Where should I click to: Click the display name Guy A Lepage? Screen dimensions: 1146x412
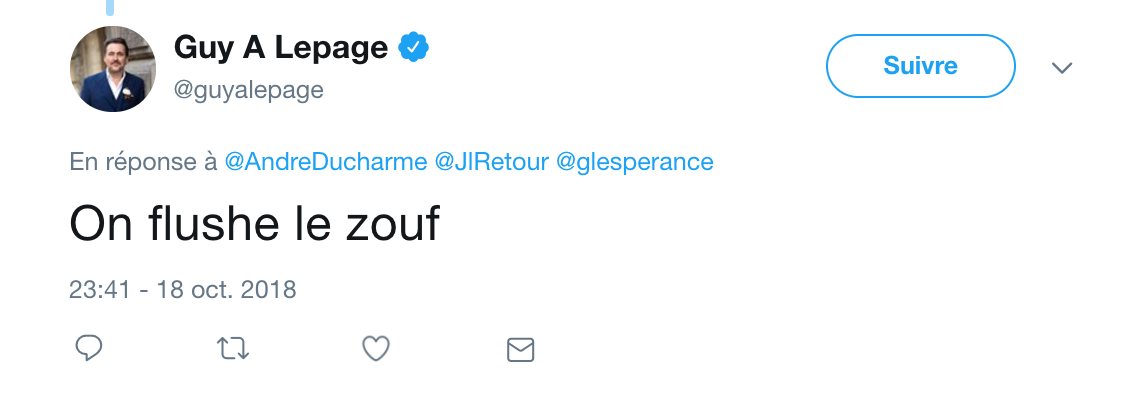[x=281, y=47]
